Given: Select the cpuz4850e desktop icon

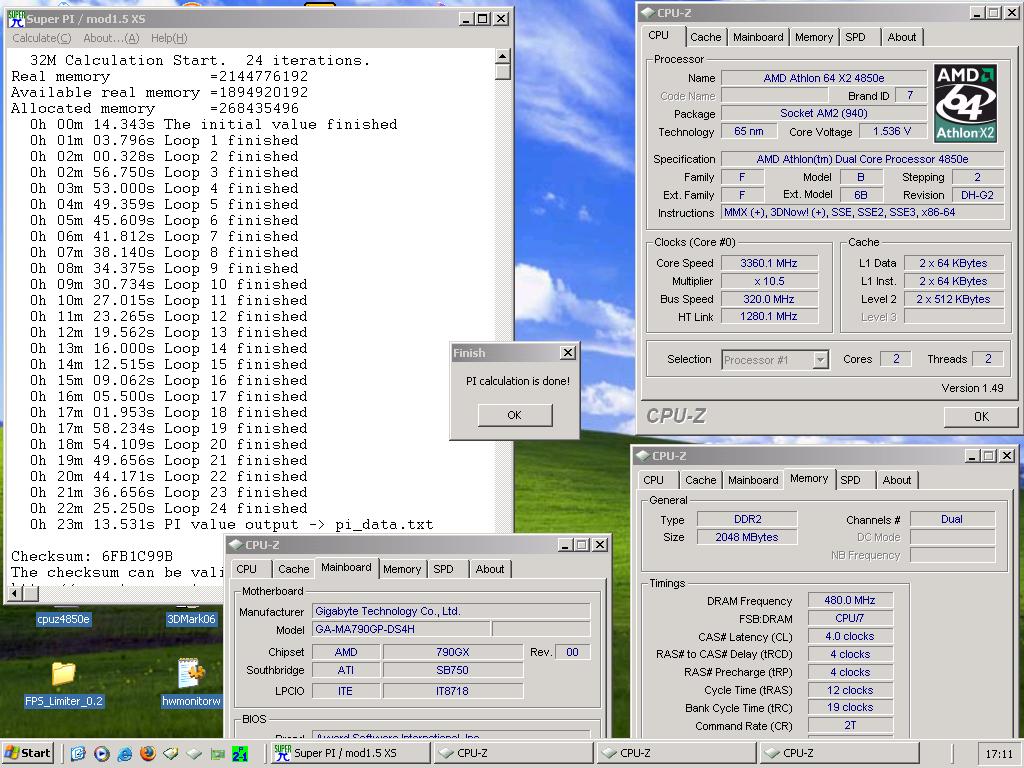Looking at the screenshot, I should pyautogui.click(x=63, y=619).
